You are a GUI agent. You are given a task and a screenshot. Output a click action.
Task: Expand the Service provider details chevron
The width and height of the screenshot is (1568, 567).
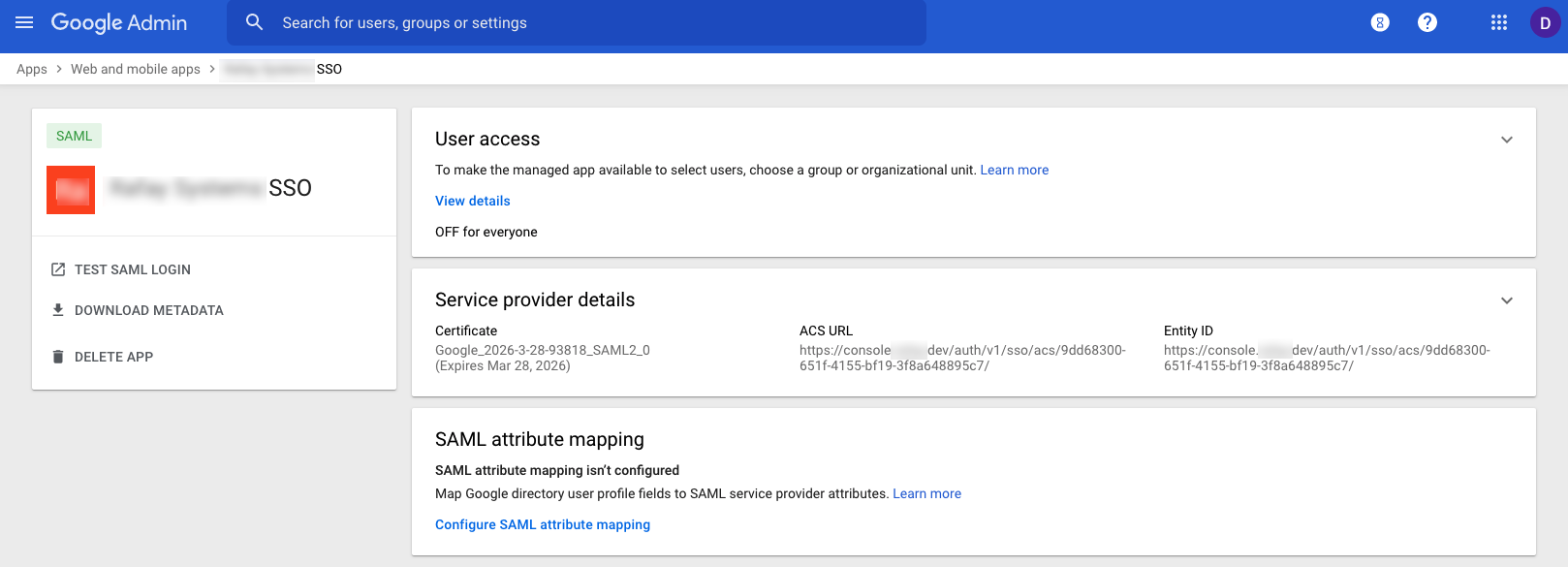(x=1507, y=300)
